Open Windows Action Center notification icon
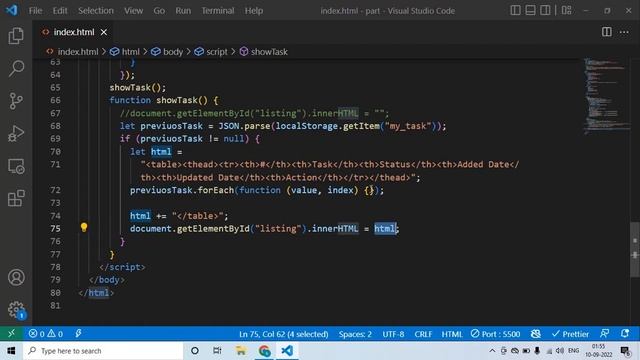Image resolution: width=640 pixels, height=360 pixels. pyautogui.click(x=625, y=351)
